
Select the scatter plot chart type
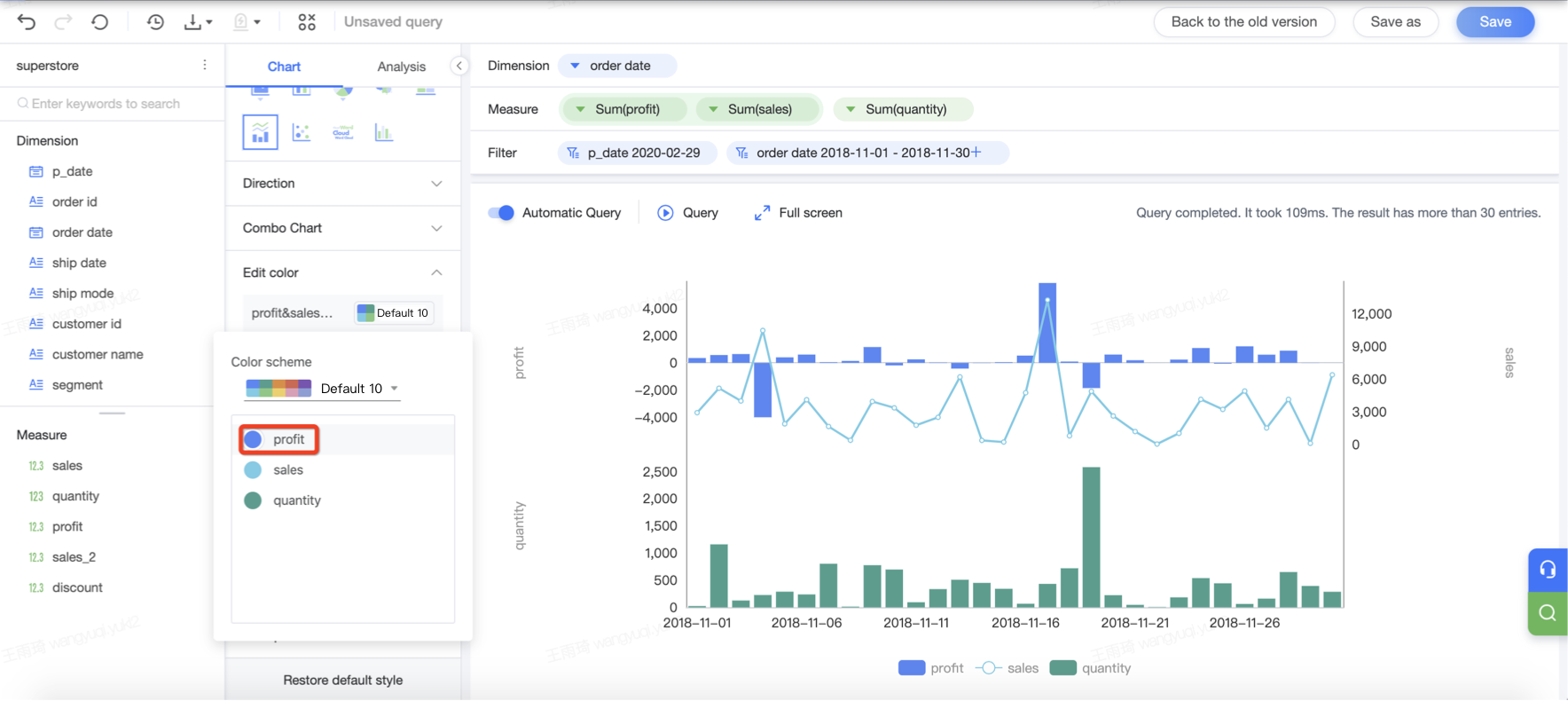302,132
